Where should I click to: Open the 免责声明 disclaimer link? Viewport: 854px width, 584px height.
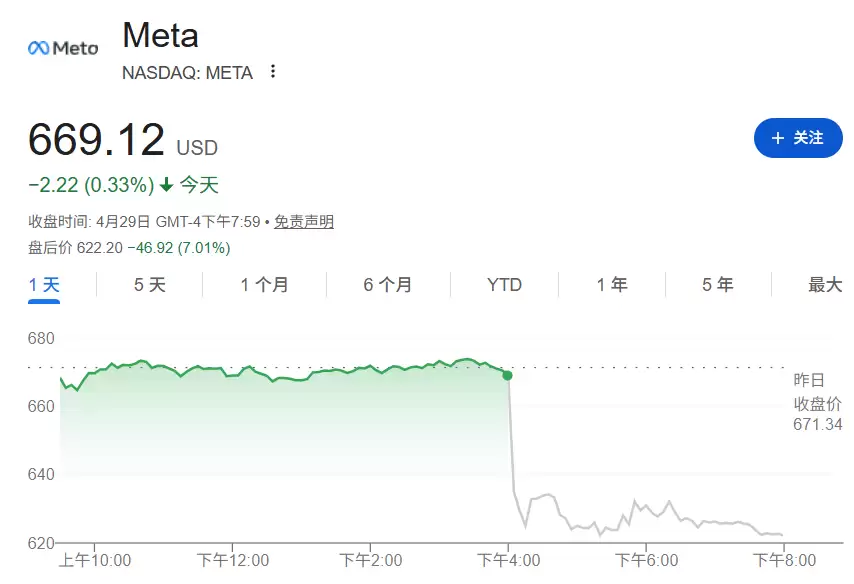304,222
